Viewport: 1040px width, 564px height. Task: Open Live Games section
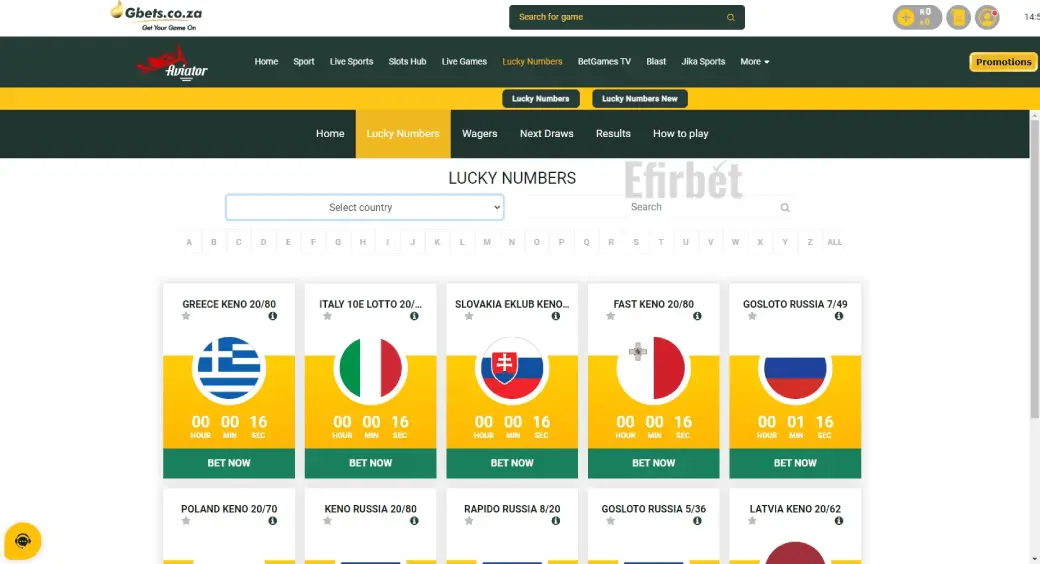tap(464, 62)
